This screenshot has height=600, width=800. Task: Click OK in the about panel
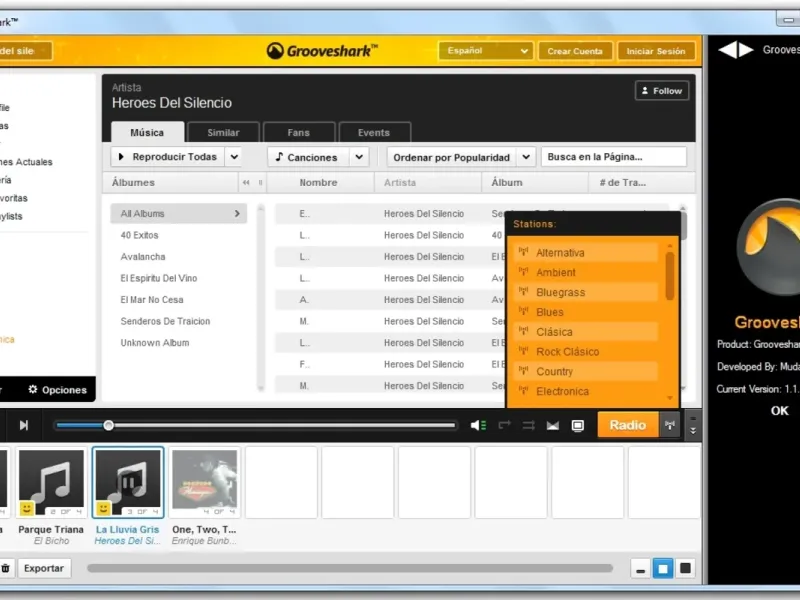779,411
